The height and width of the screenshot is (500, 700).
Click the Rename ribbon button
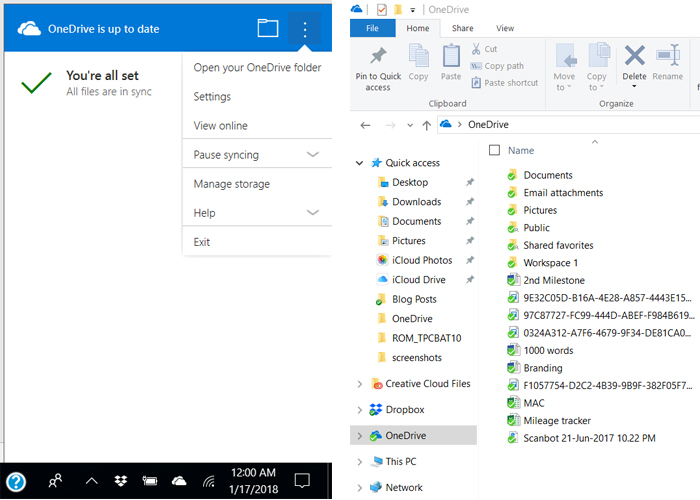667,62
